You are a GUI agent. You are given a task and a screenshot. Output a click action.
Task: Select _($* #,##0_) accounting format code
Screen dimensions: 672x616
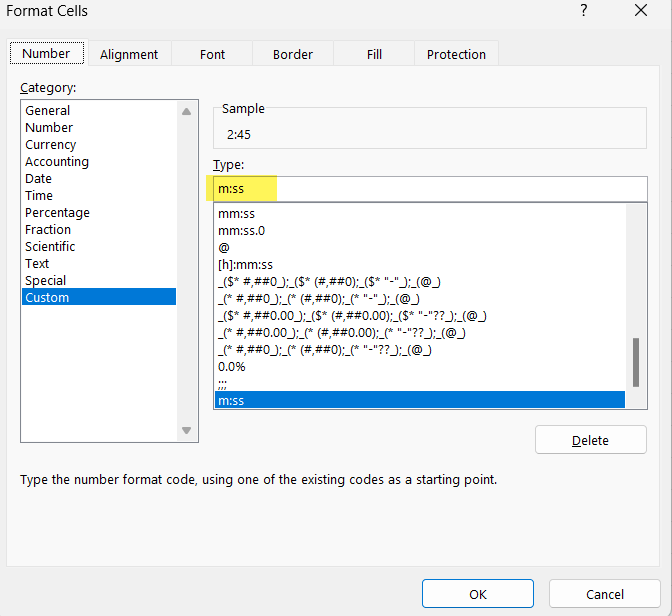[x=420, y=282]
